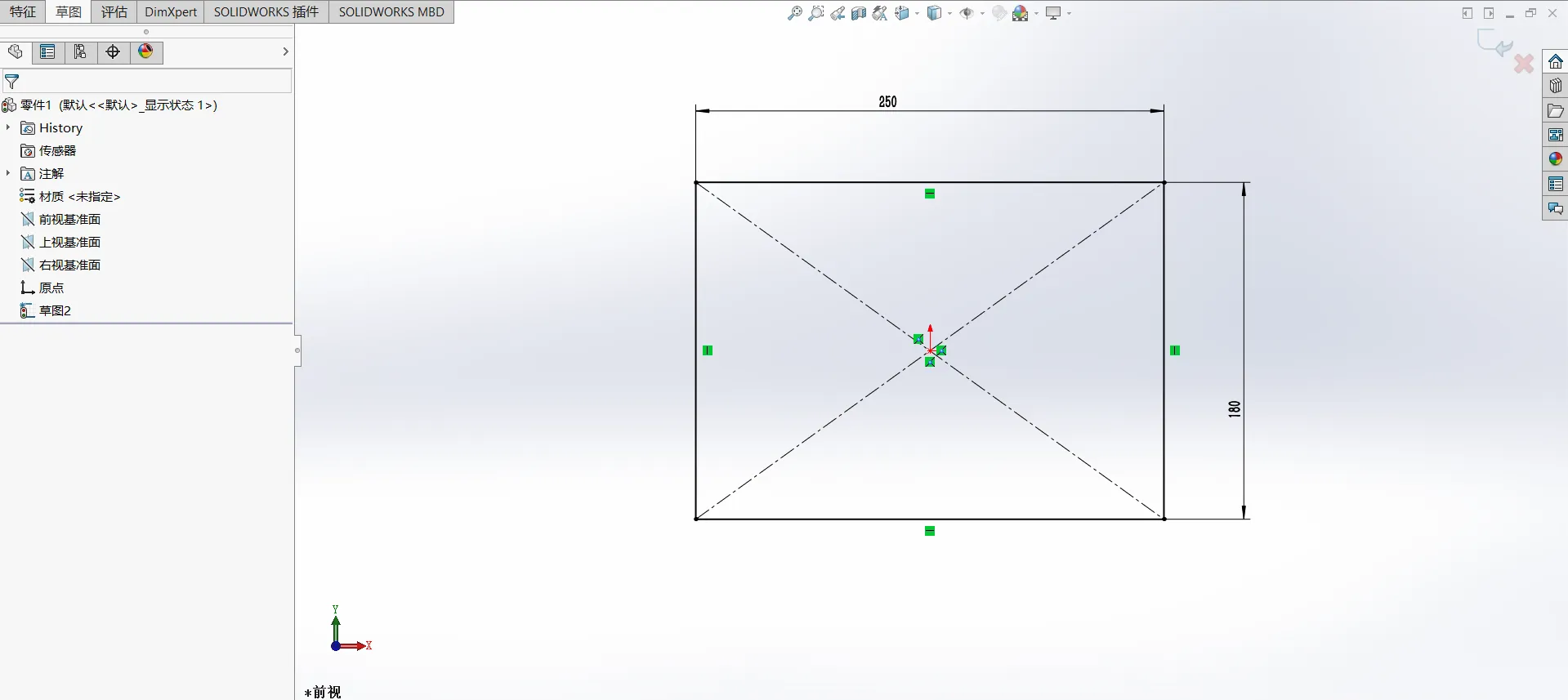The image size is (1568, 700).
Task: Switch to the 草图 sketch tab
Action: 69,11
